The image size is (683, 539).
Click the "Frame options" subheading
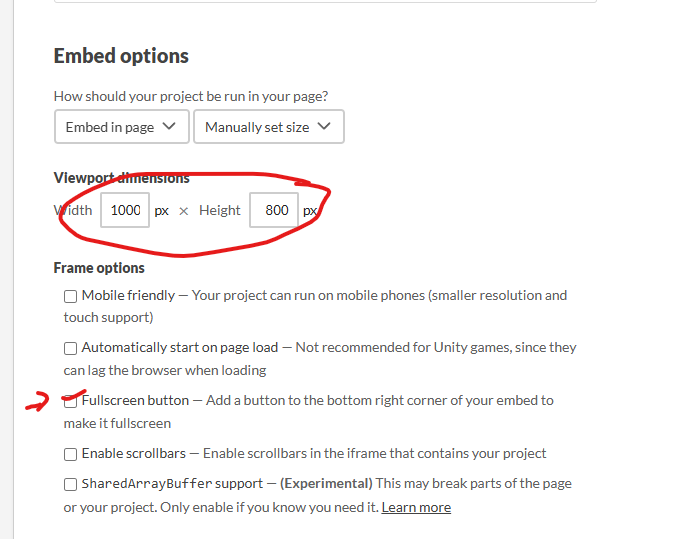pyautogui.click(x=99, y=268)
